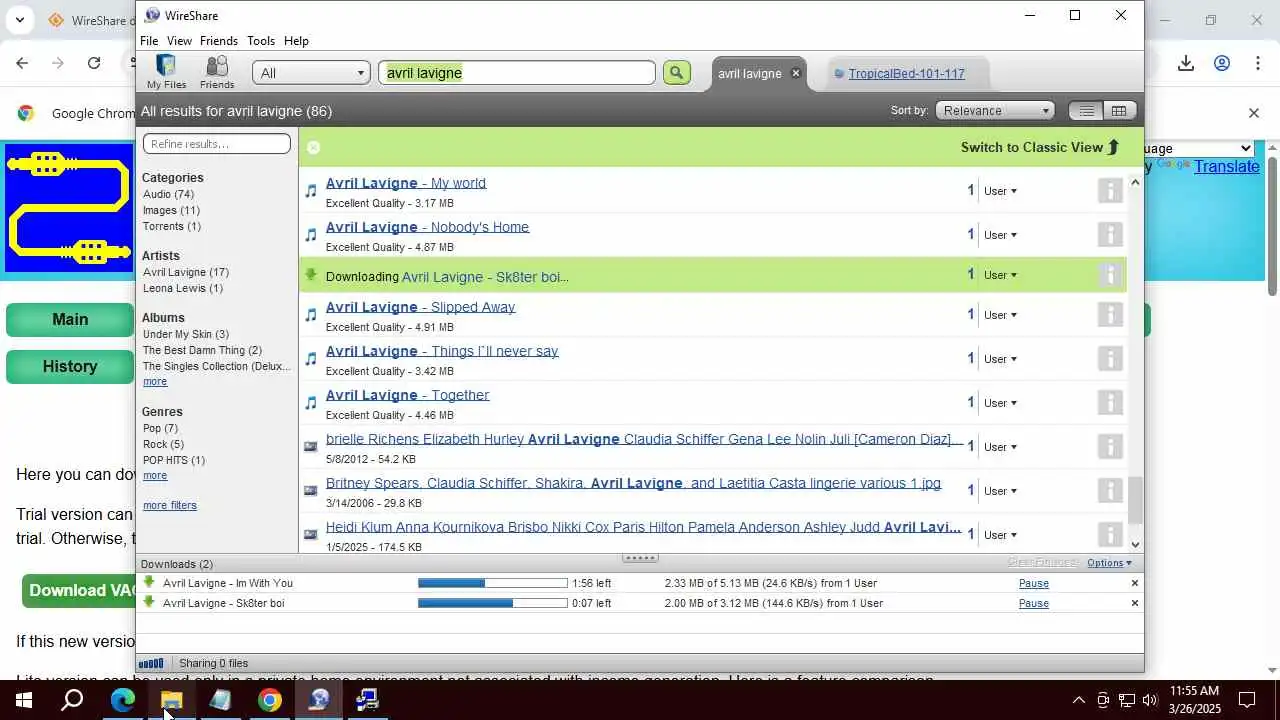This screenshot has height=720, width=1280.
Task: Click green arrow of Im With You download
Action: (x=149, y=582)
